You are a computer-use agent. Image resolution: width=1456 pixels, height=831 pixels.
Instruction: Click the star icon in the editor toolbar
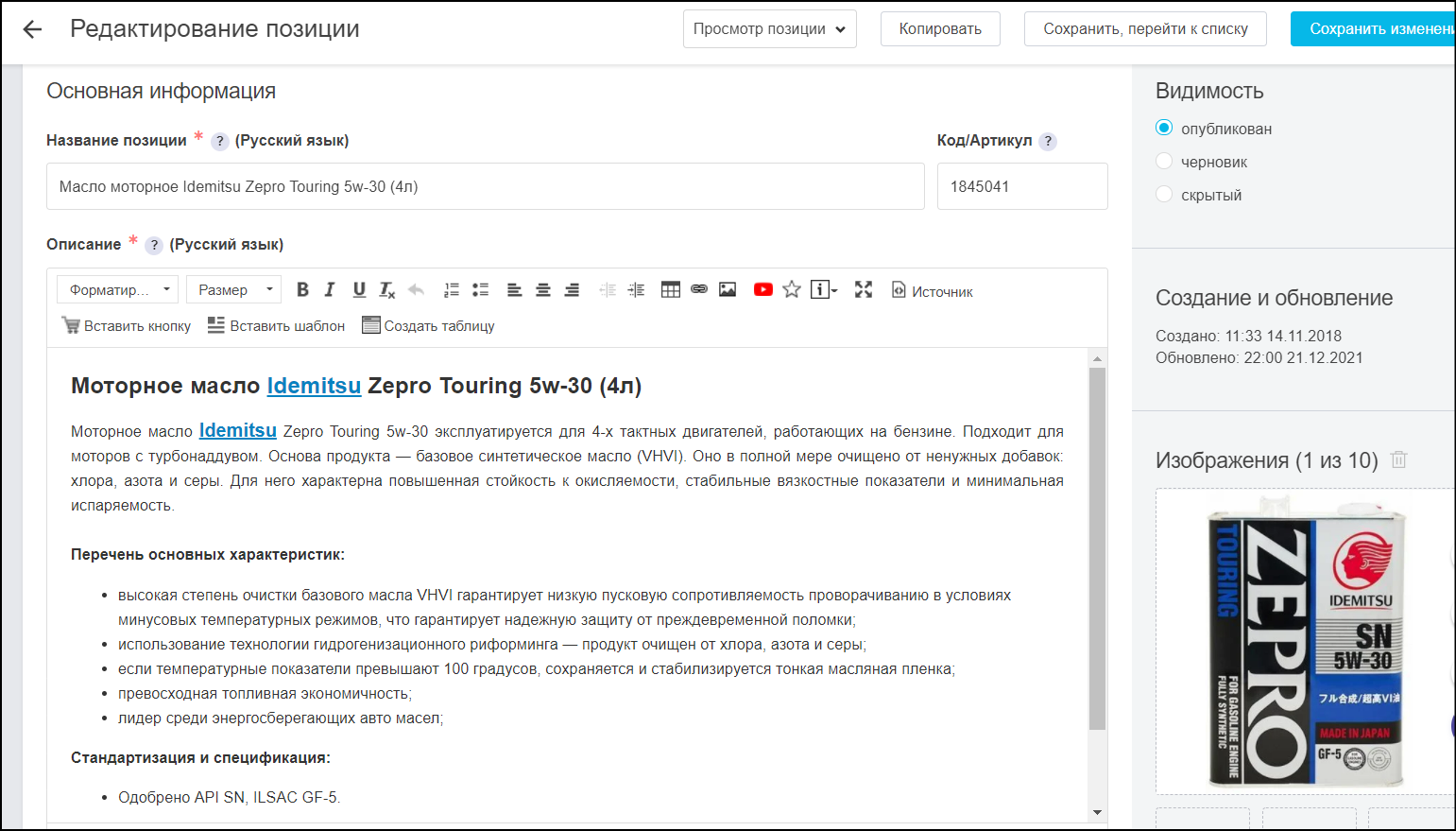point(792,289)
